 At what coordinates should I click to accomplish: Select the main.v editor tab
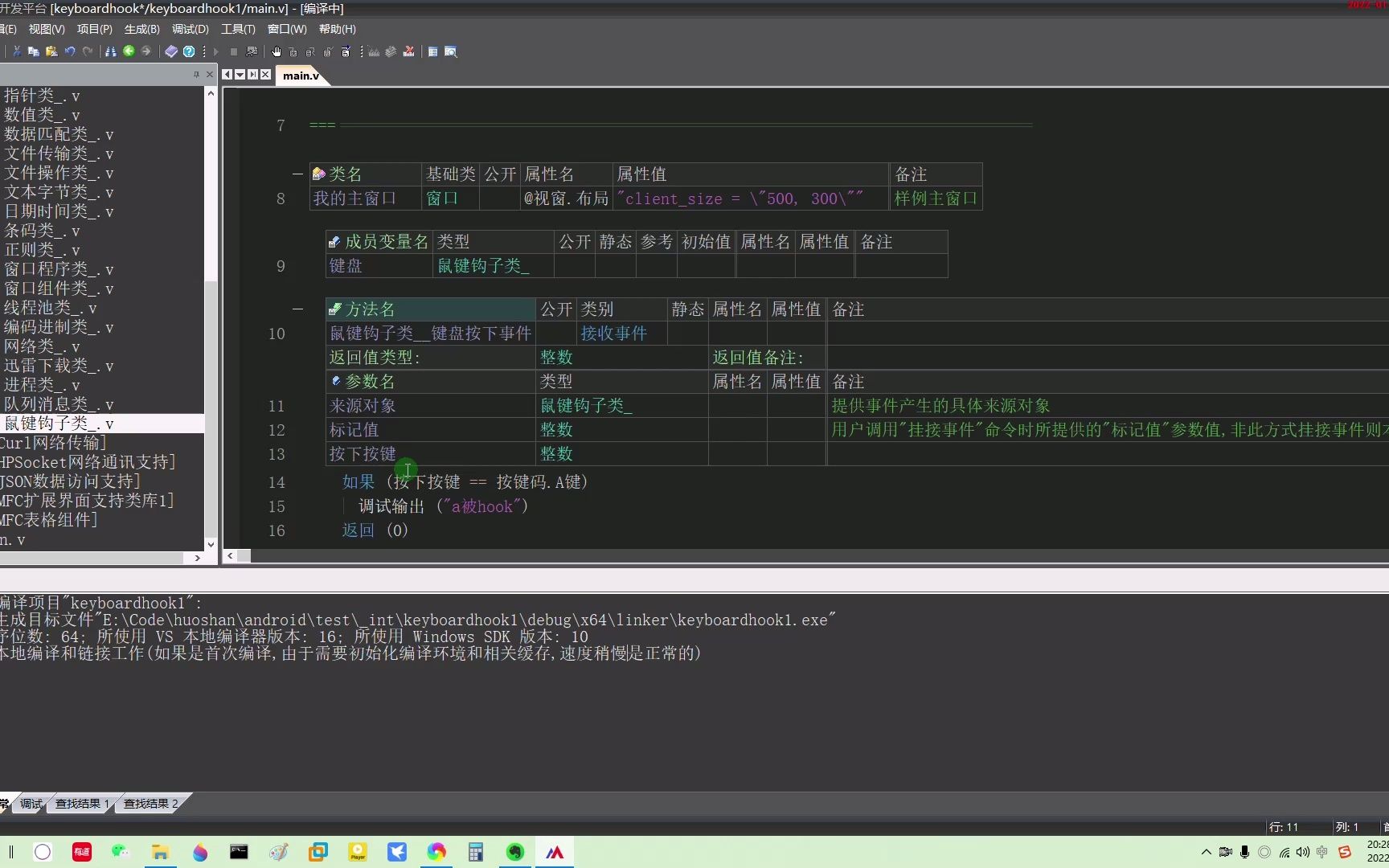tap(301, 76)
